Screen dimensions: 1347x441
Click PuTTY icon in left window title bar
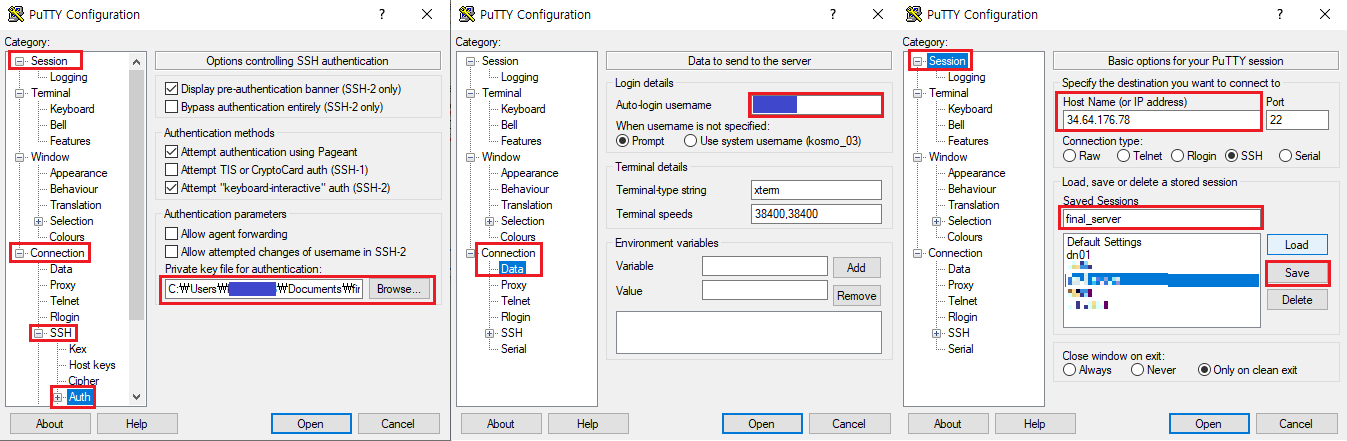point(16,15)
